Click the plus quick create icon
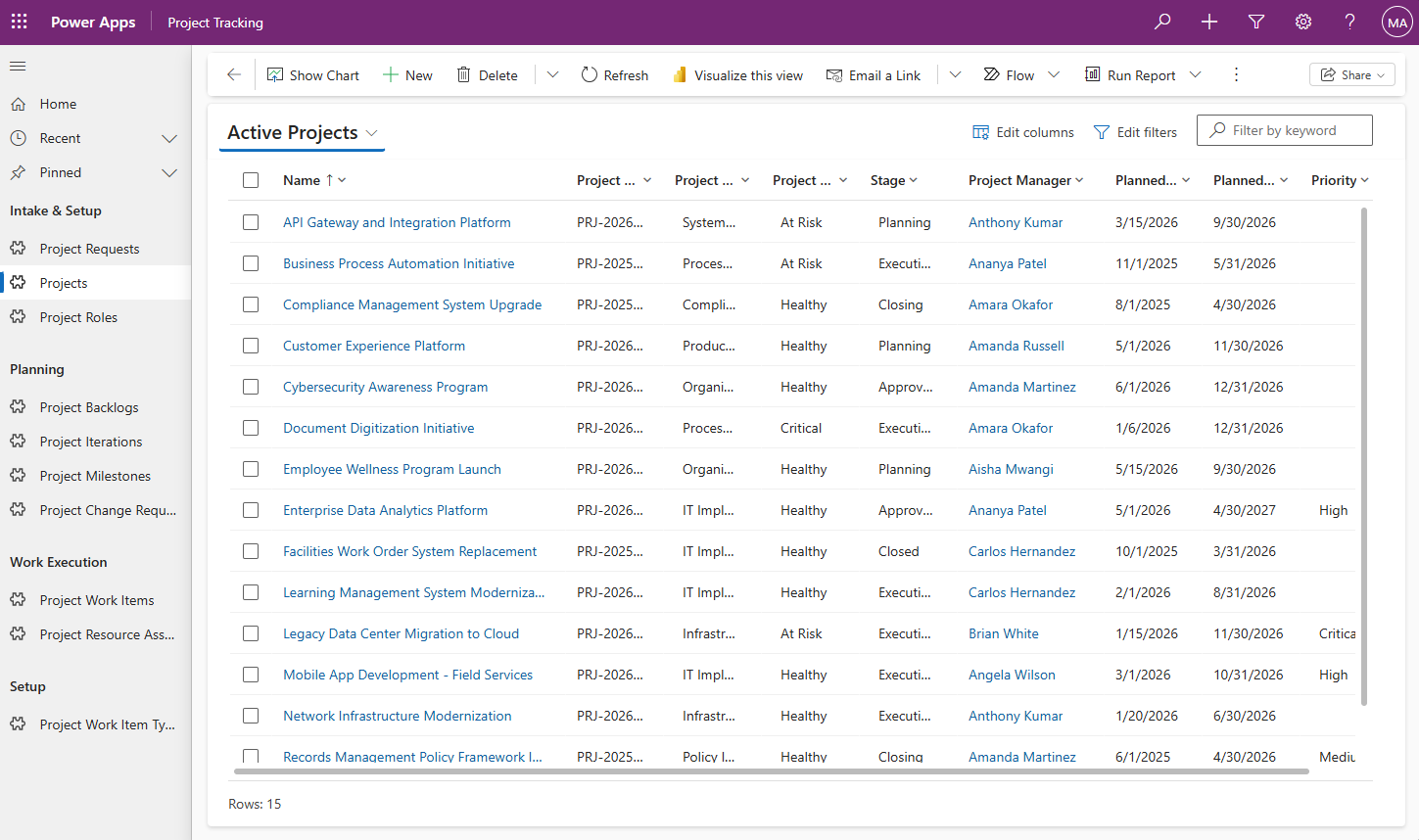The height and width of the screenshot is (840, 1419). [1209, 22]
